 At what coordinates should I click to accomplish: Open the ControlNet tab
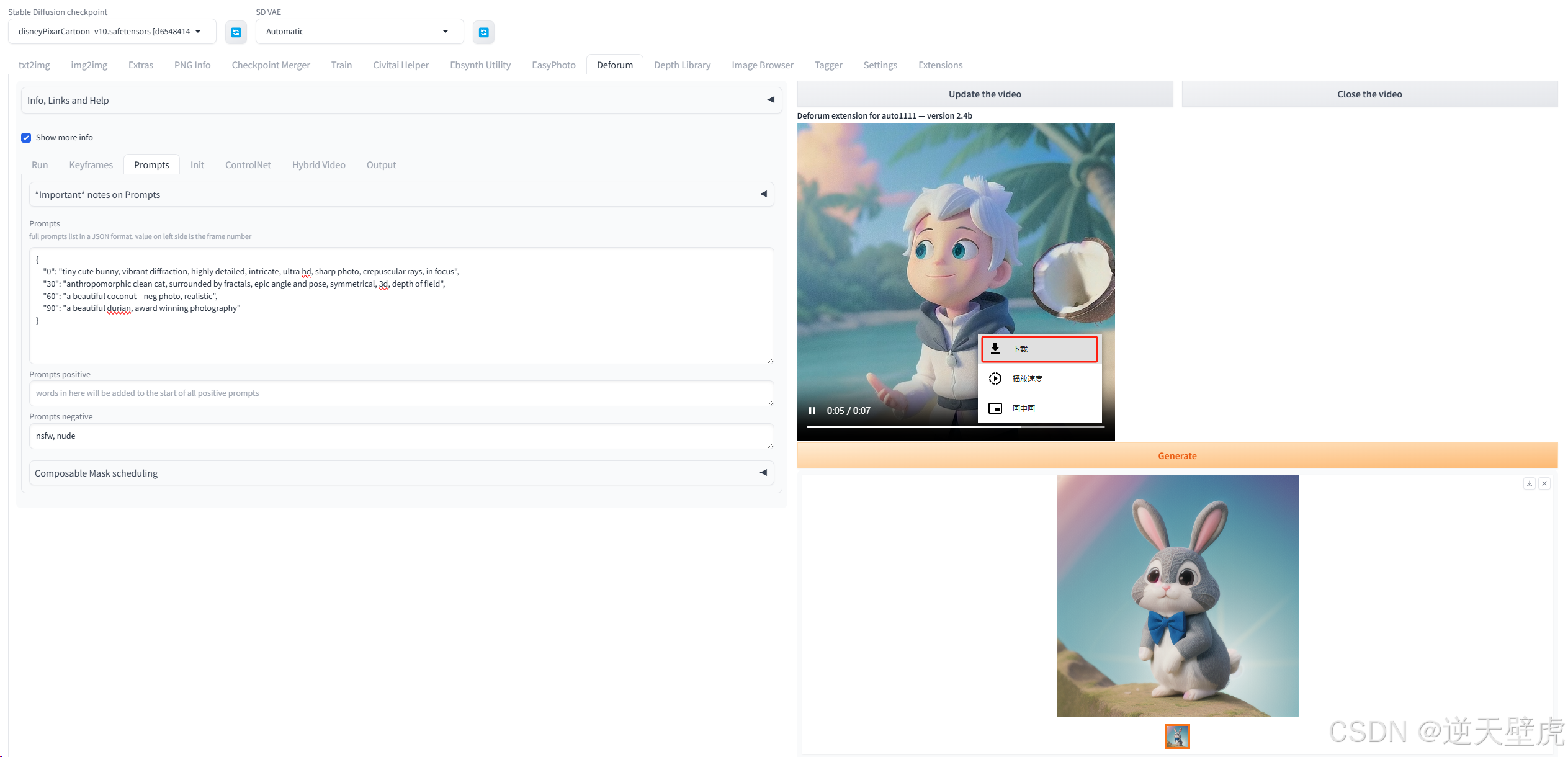pyautogui.click(x=248, y=165)
